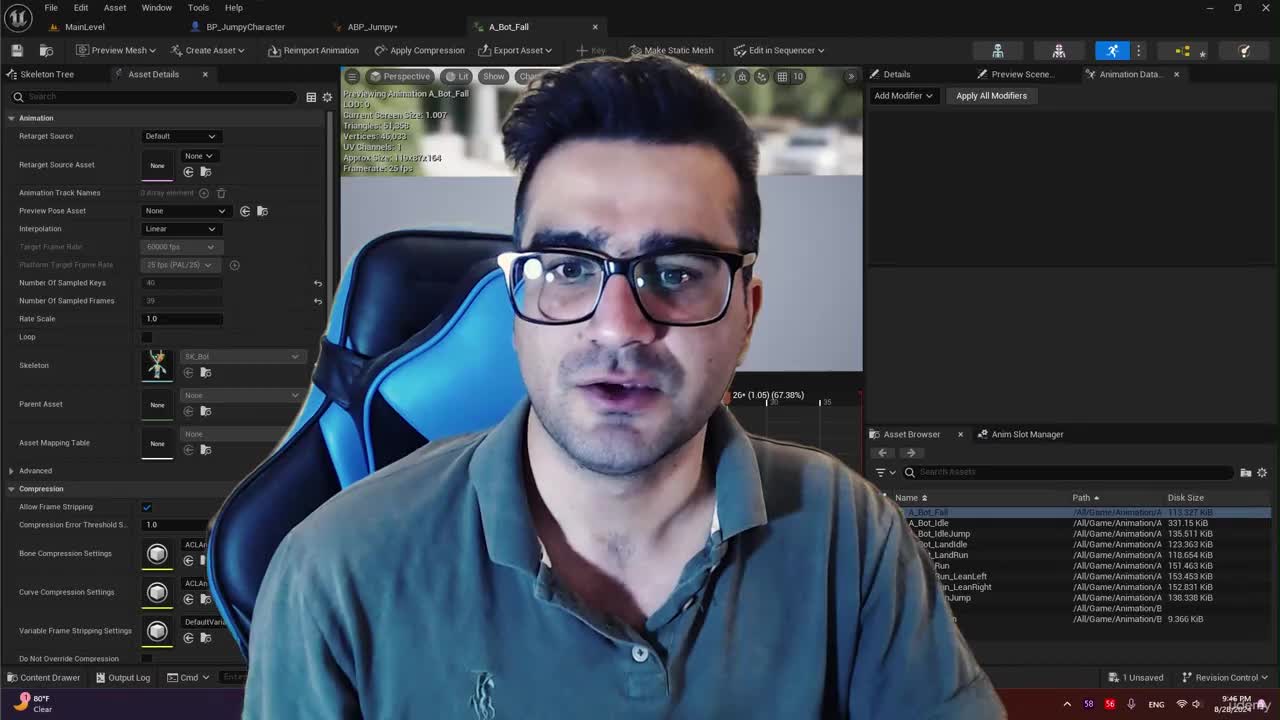1280x720 pixels.
Task: Open the File menu
Action: [x=51, y=7]
